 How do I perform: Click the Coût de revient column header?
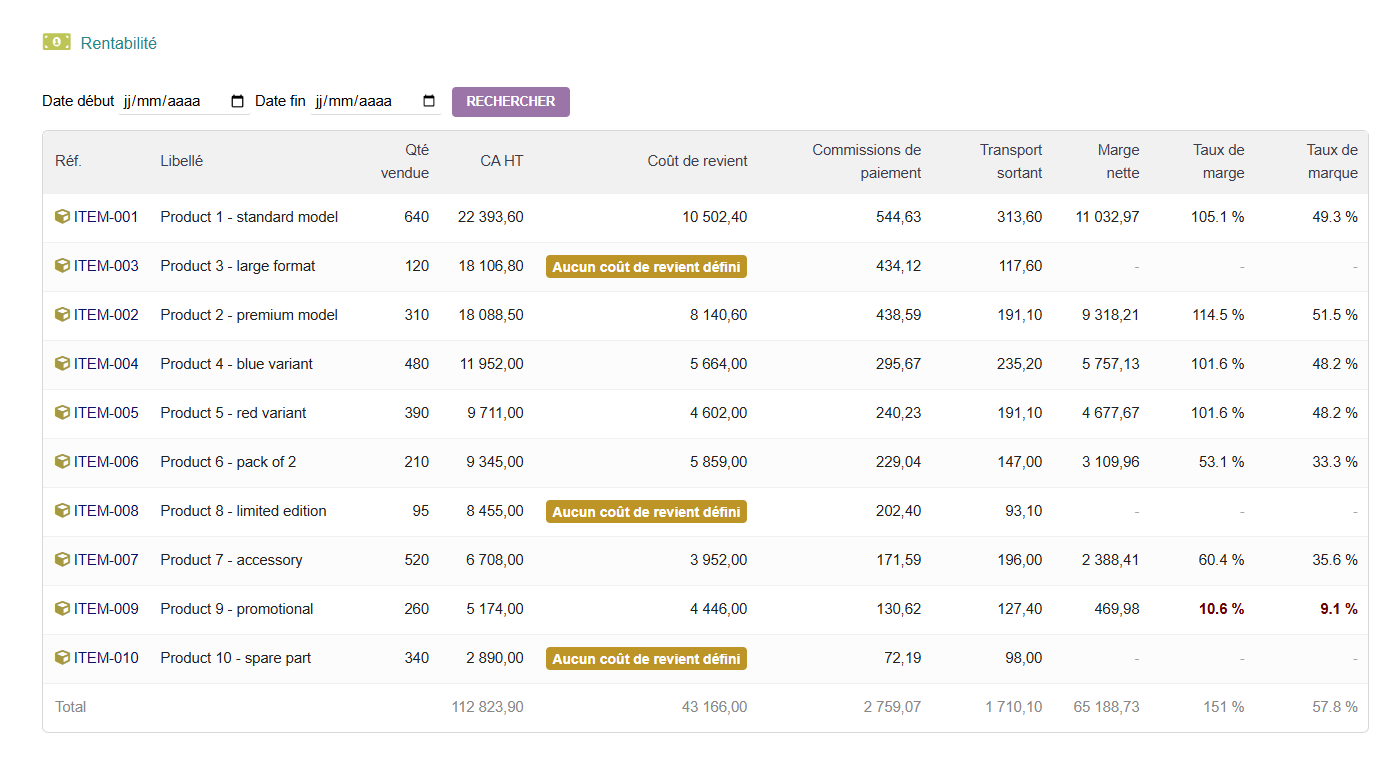pyautogui.click(x=697, y=161)
